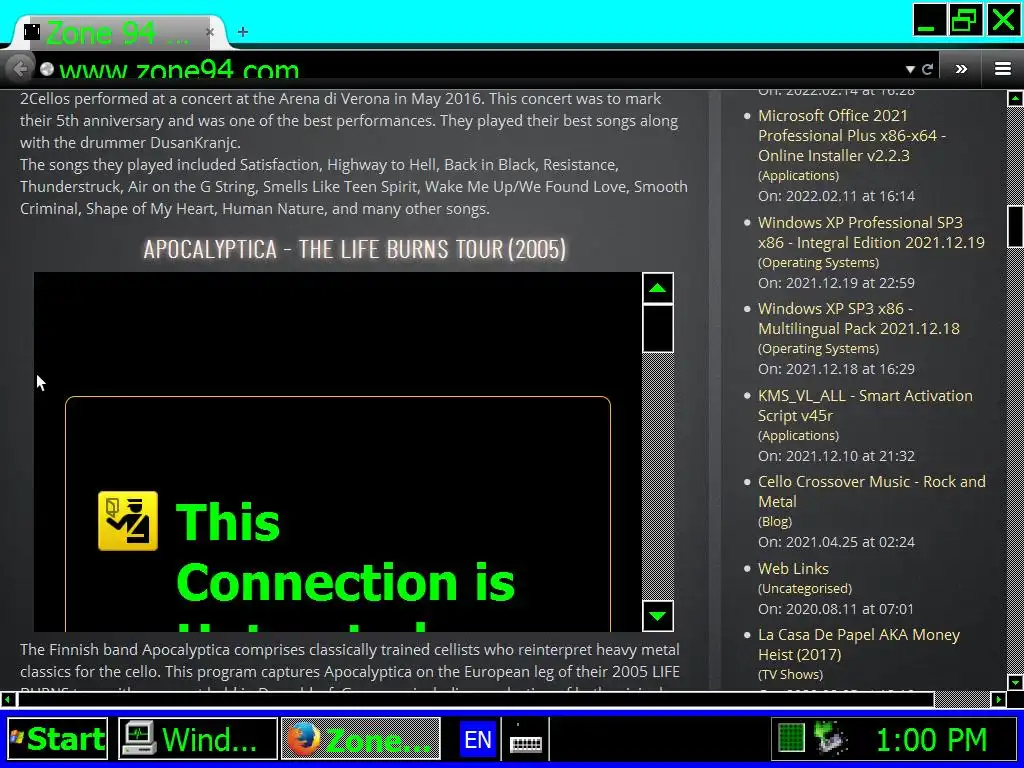Click the page vertical scrollbar thumb
Image resolution: width=1024 pixels, height=768 pixels.
[1015, 227]
